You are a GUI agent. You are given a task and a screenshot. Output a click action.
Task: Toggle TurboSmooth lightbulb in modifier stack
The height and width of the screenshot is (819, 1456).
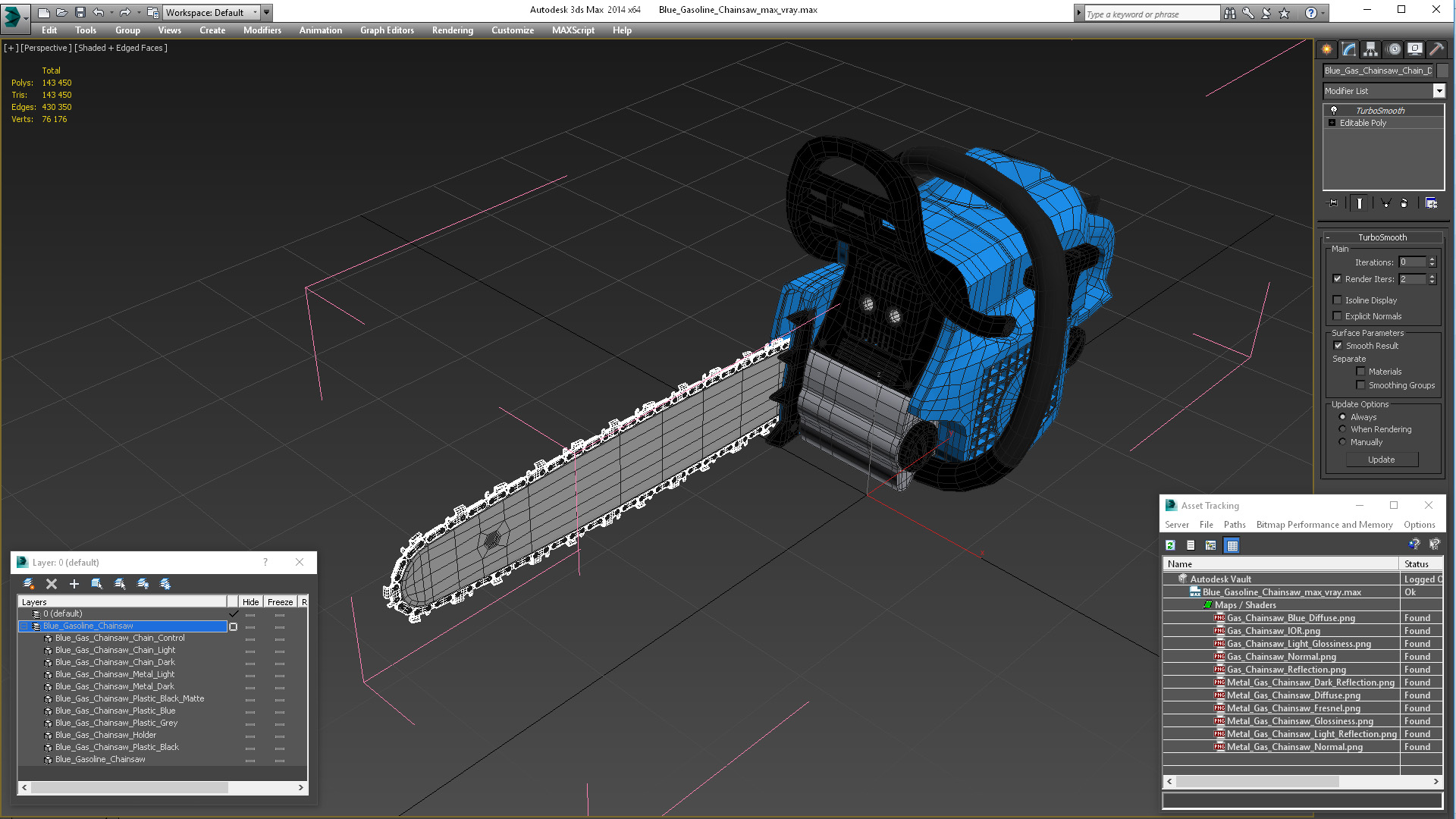(x=1334, y=111)
